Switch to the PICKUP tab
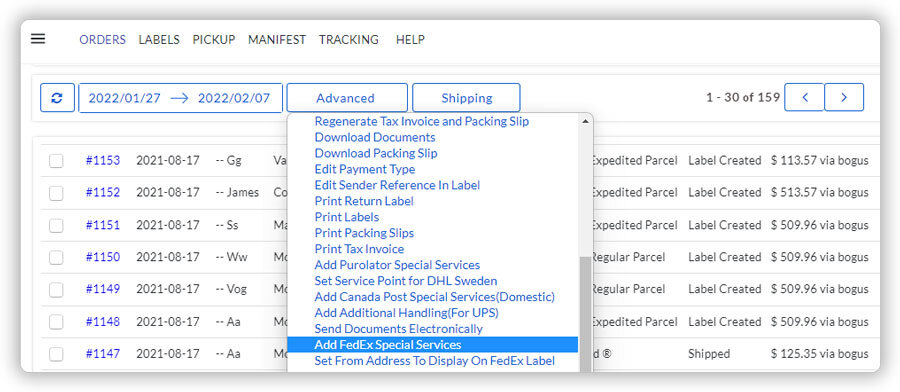 pos(214,40)
